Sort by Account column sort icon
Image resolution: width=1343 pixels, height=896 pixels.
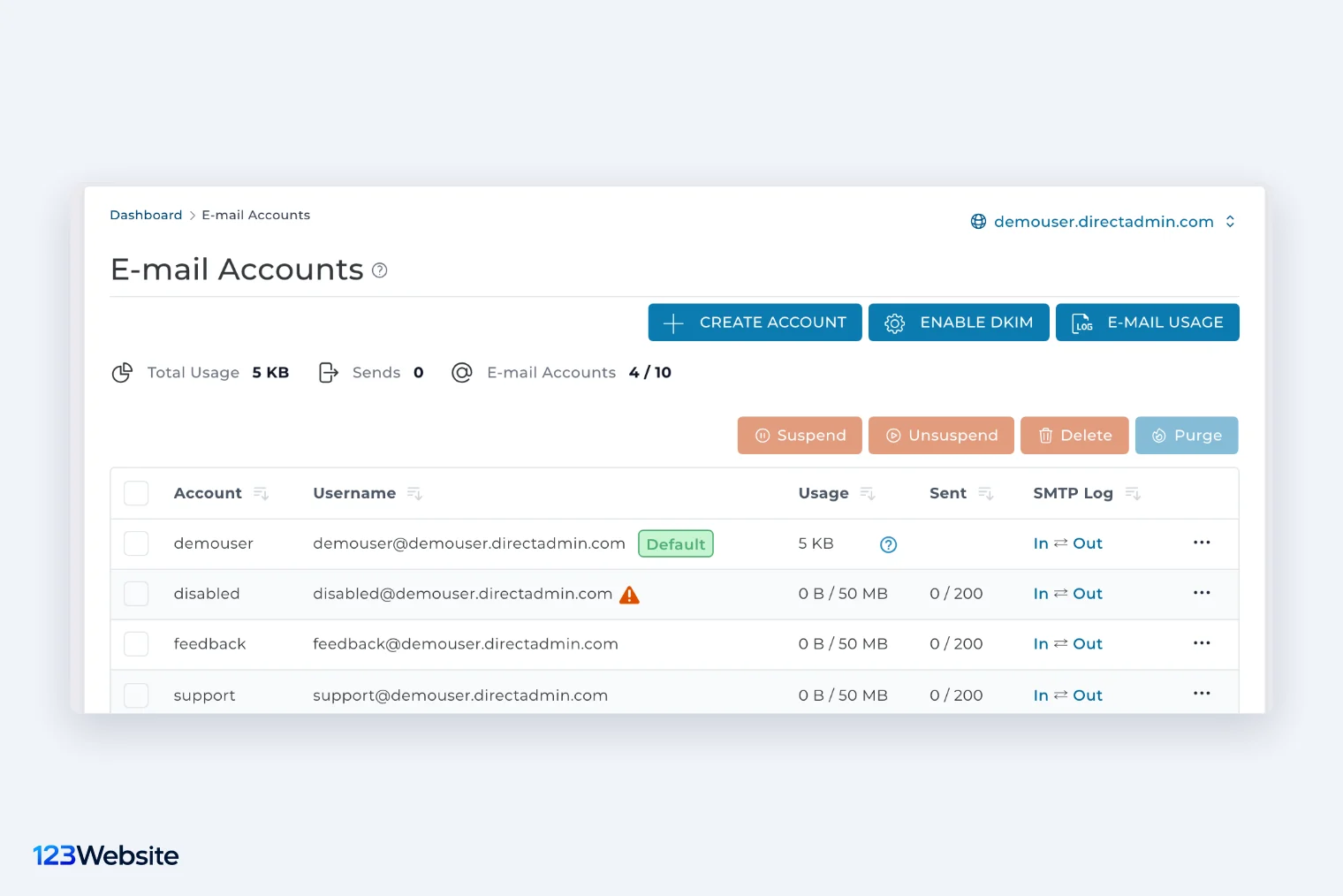pos(261,493)
